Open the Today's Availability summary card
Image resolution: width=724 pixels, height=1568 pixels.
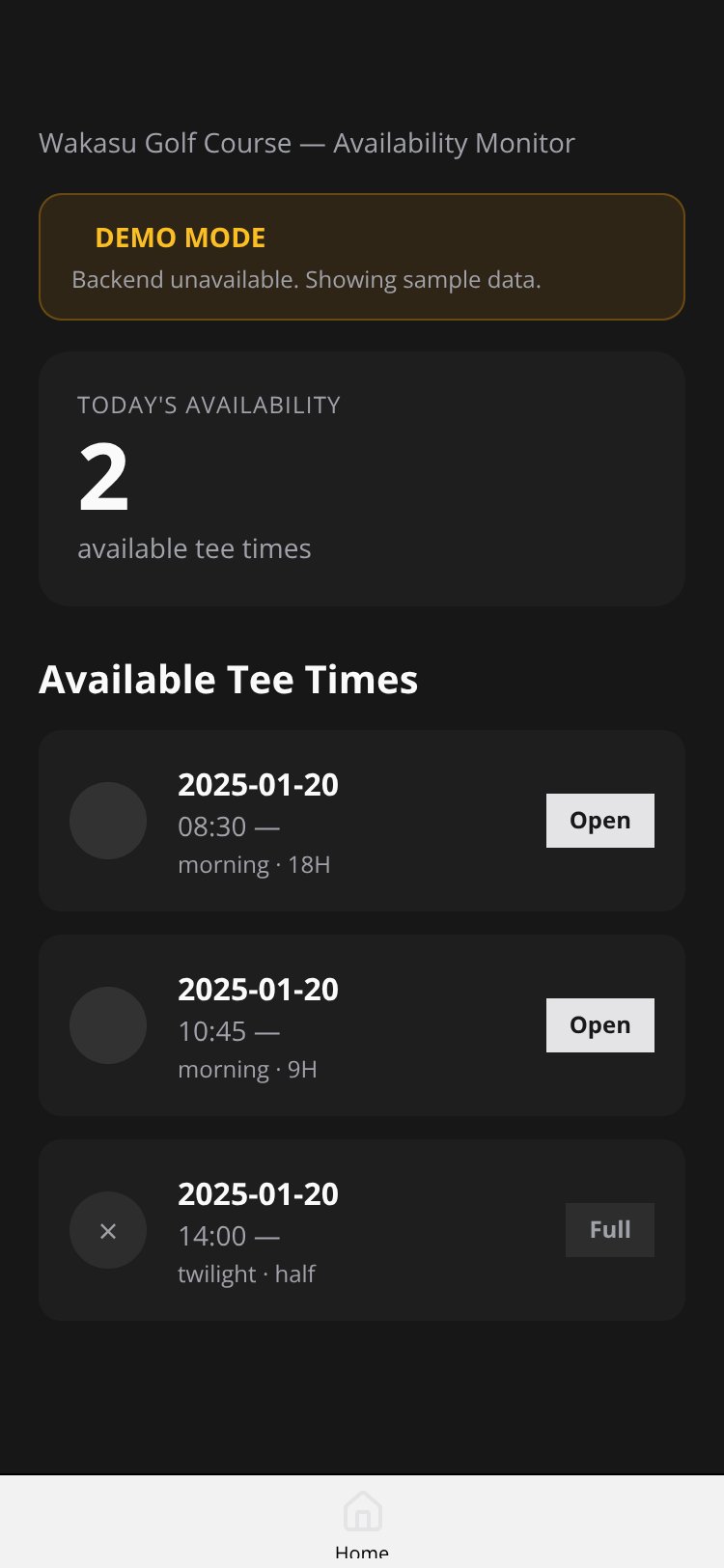point(362,479)
